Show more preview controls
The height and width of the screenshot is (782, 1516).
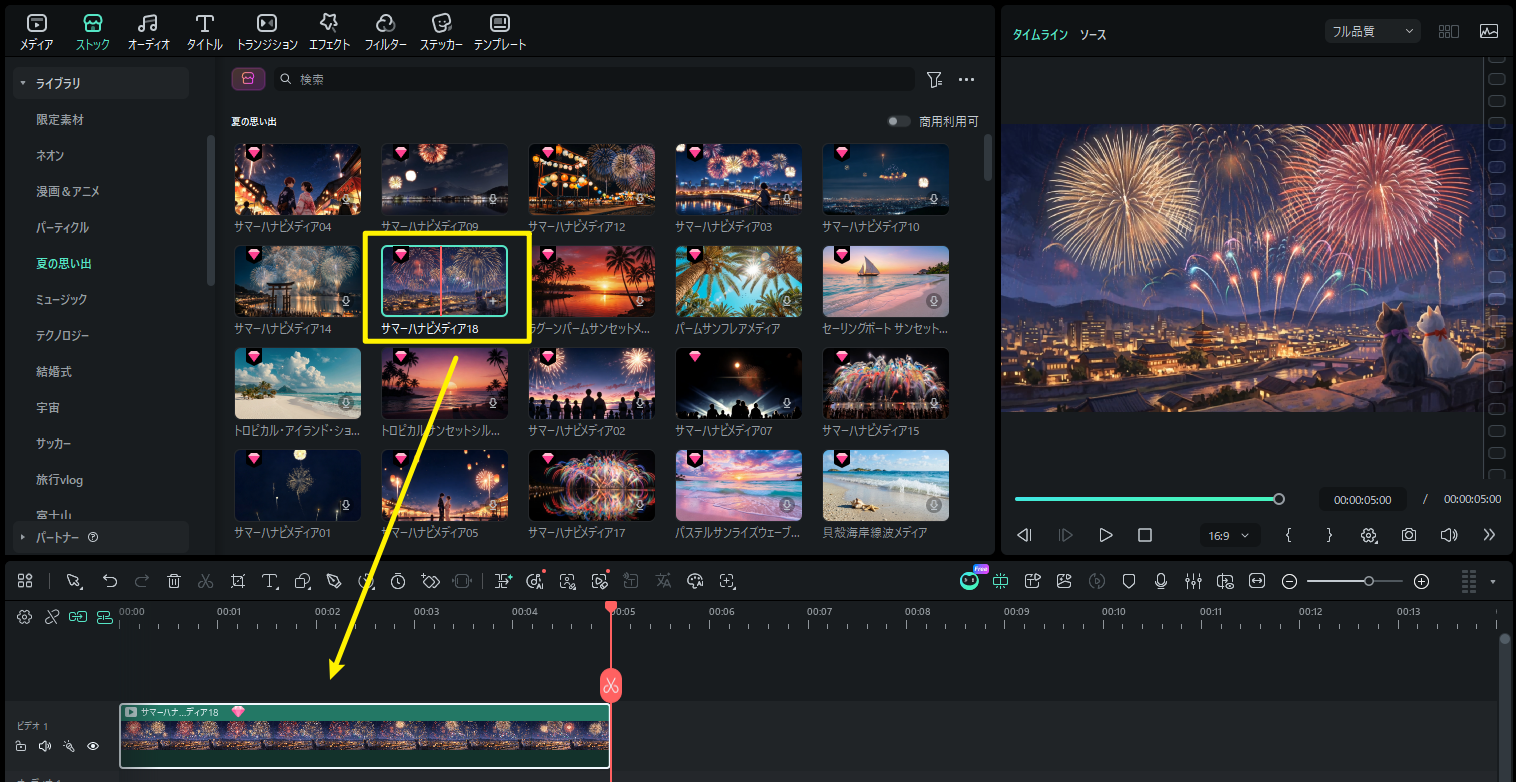pos(1489,535)
